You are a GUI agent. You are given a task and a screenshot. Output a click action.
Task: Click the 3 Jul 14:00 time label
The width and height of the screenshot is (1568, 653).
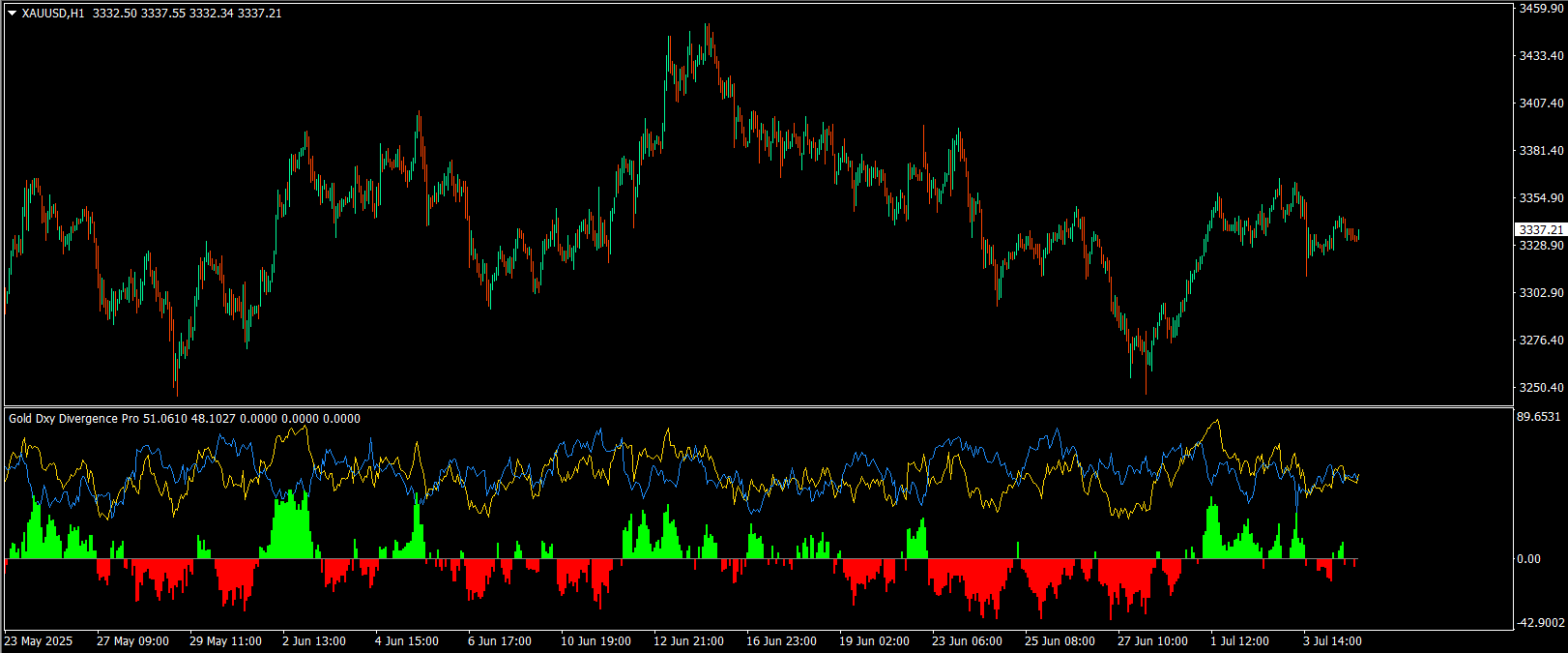1333,641
